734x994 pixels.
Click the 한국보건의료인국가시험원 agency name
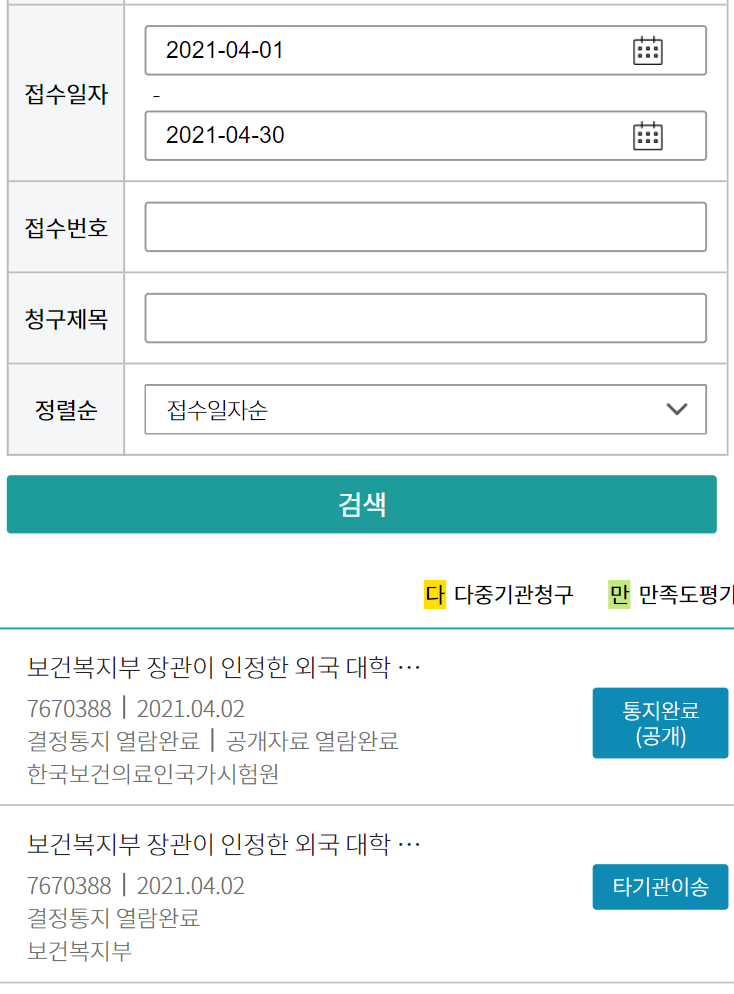pyautogui.click(x=153, y=774)
